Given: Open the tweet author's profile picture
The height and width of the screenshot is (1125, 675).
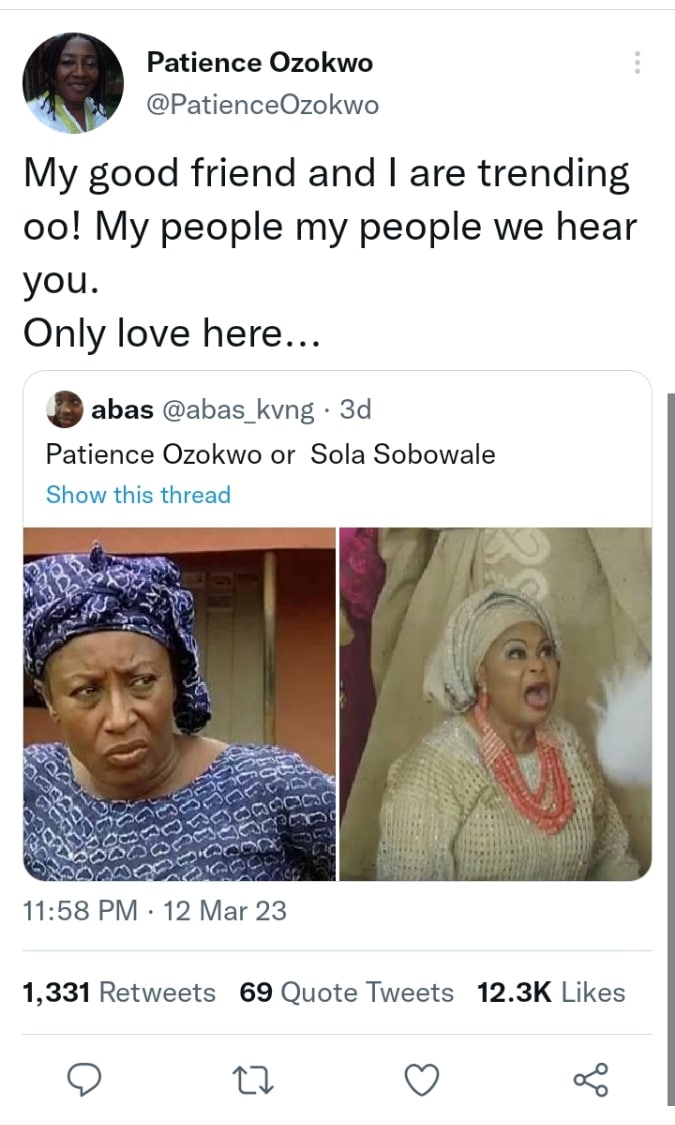Looking at the screenshot, I should point(73,82).
